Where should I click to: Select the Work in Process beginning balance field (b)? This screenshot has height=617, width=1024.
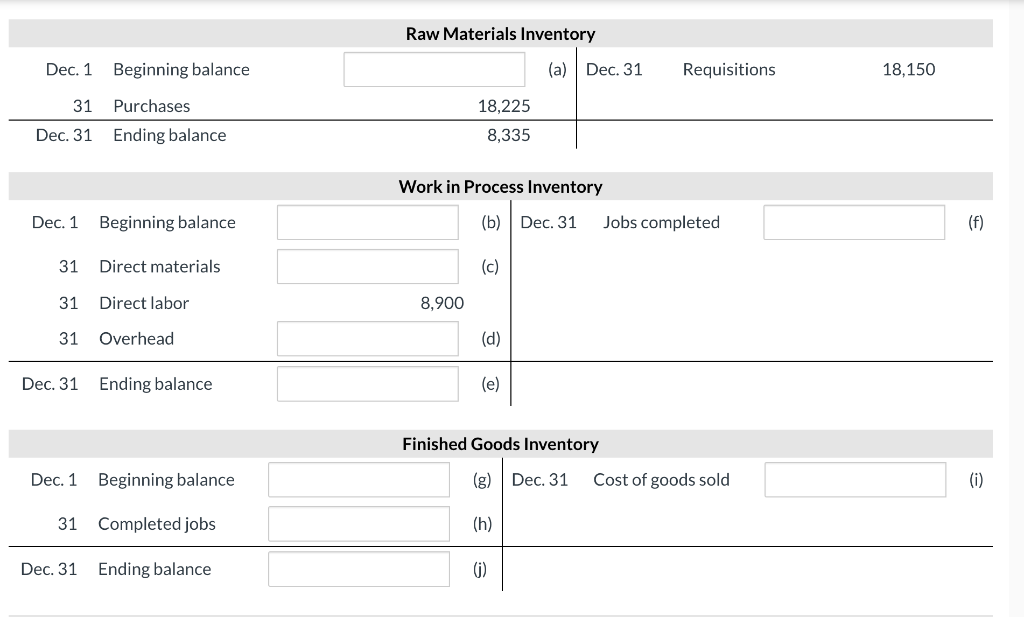[367, 222]
